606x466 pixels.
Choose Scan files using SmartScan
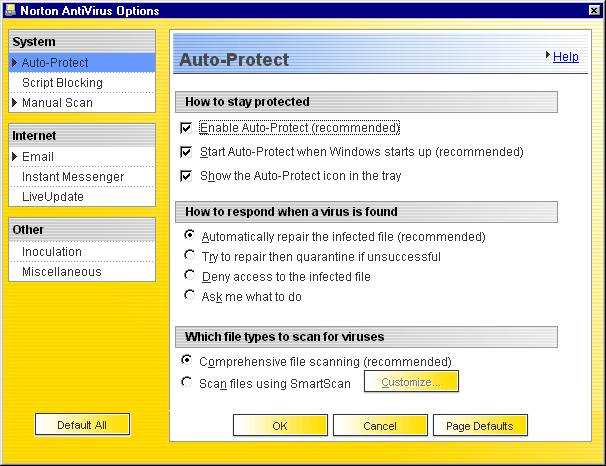point(186,382)
